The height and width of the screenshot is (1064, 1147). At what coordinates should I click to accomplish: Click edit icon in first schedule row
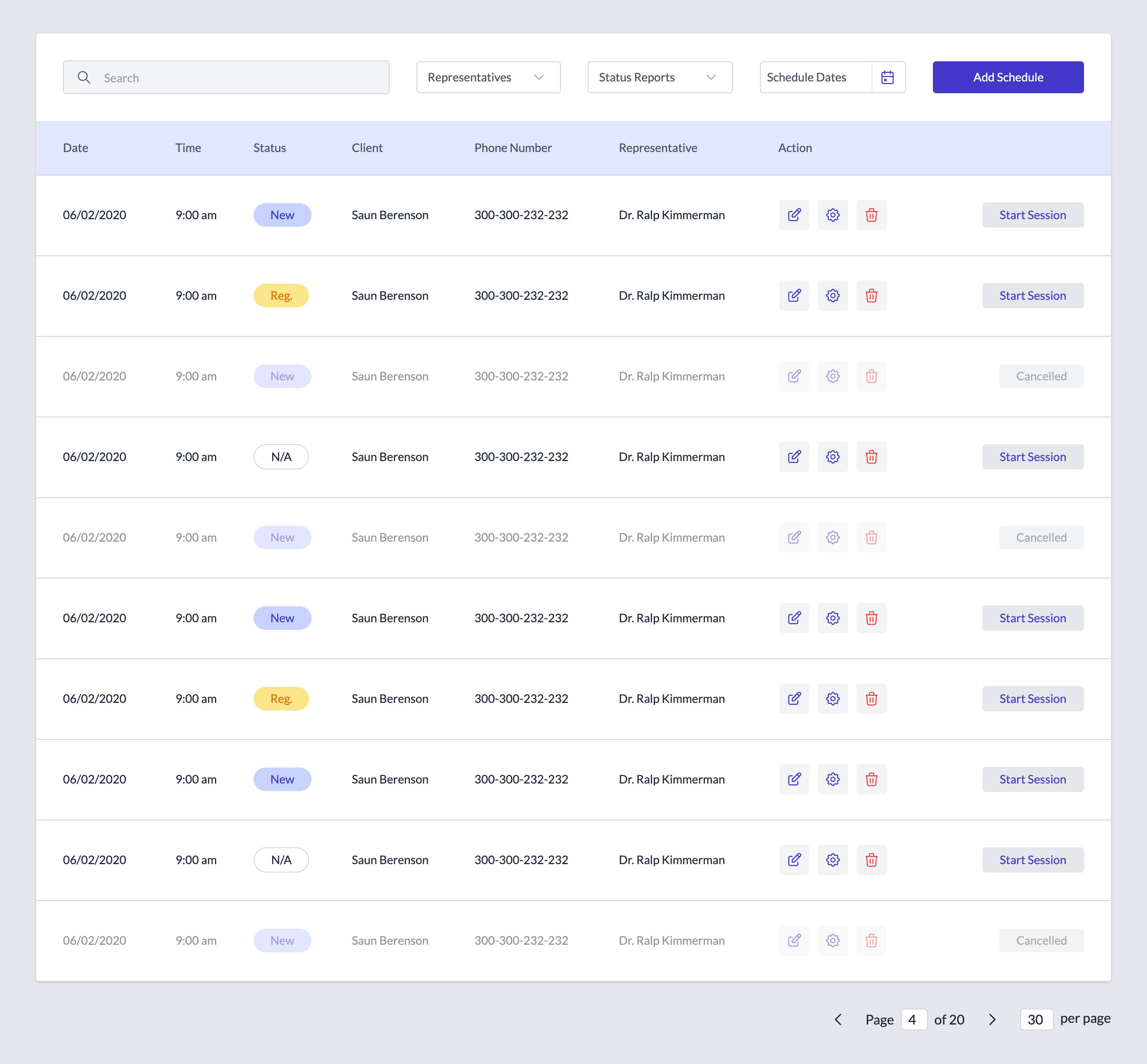pyautogui.click(x=794, y=215)
